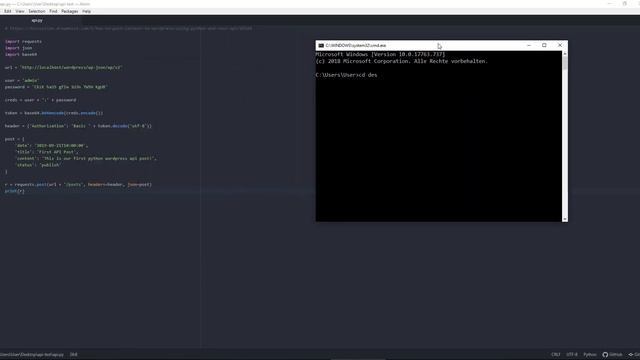Image resolution: width=640 pixels, height=360 pixels.
Task: Click the cmd.exe window system icon
Action: tap(321, 45)
